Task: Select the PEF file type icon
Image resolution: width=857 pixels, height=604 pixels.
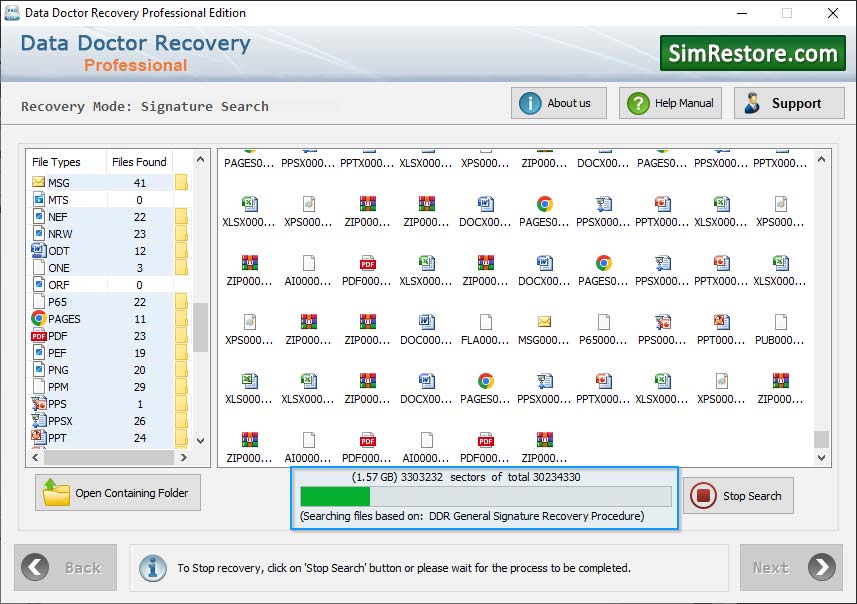Action: (x=38, y=353)
